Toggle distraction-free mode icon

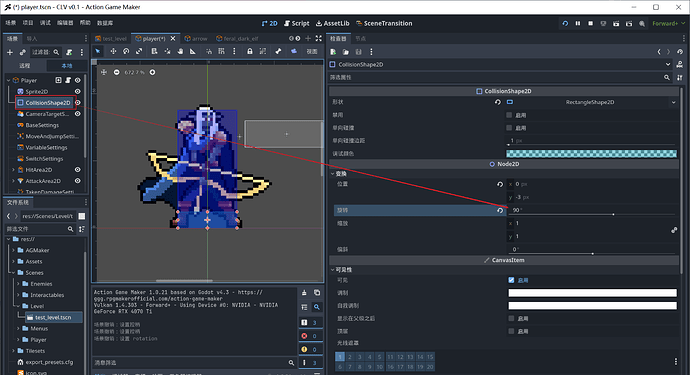[x=319, y=39]
